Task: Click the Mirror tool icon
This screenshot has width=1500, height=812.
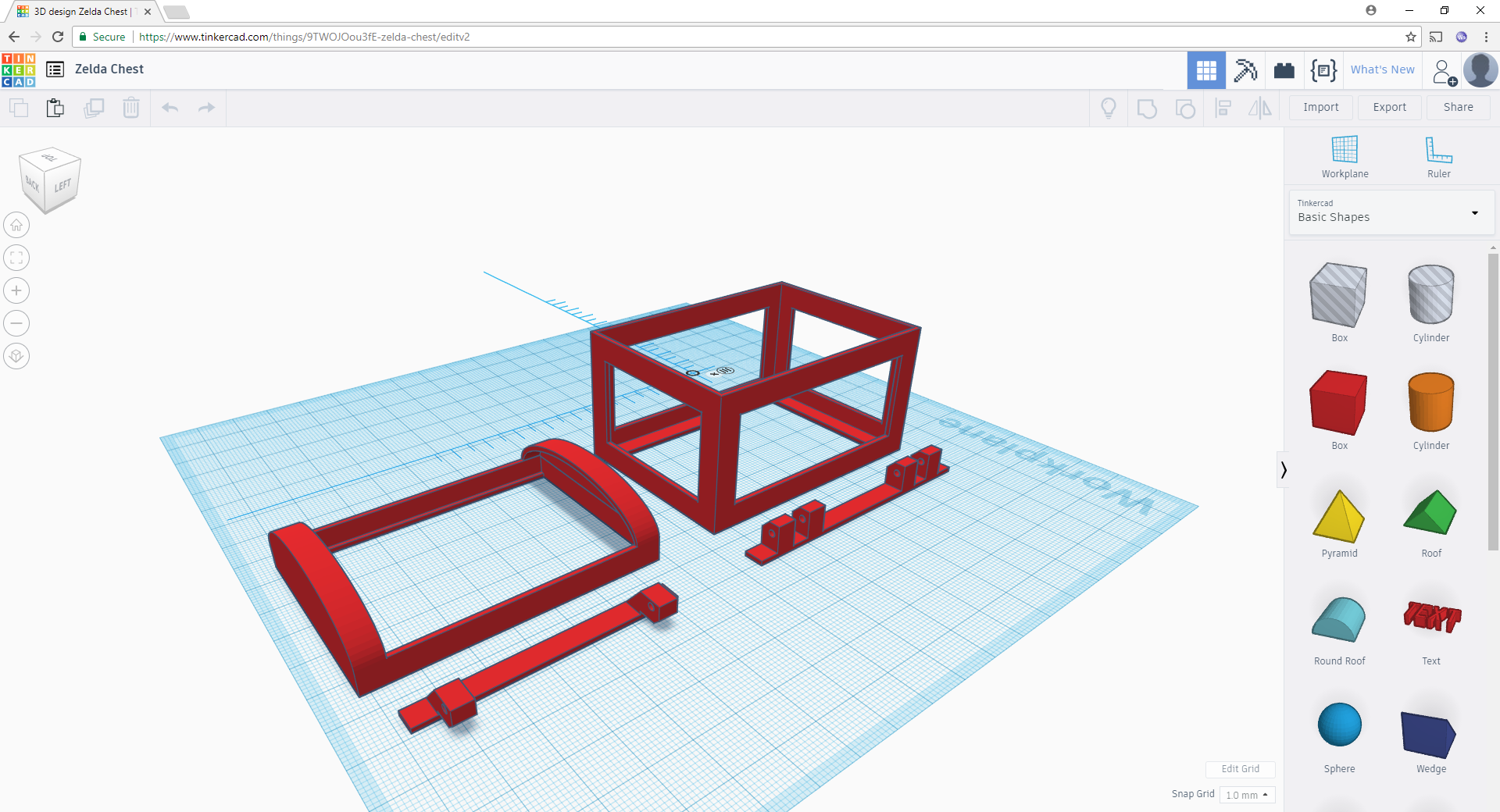Action: click(1259, 109)
